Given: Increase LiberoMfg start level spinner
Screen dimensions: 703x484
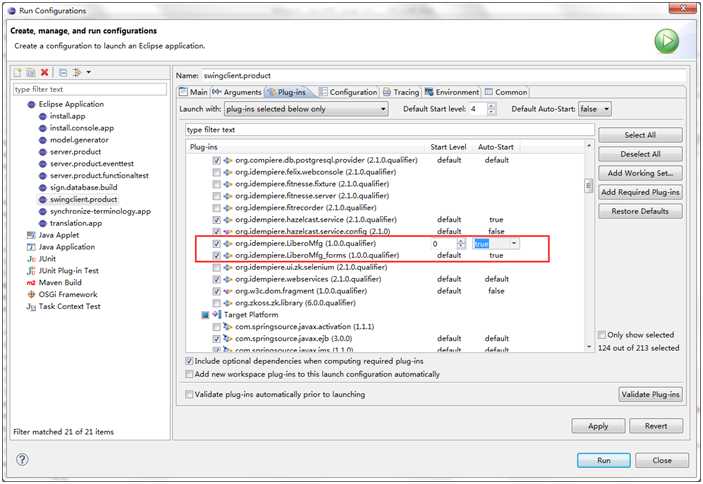Looking at the screenshot, I should [x=461, y=241].
